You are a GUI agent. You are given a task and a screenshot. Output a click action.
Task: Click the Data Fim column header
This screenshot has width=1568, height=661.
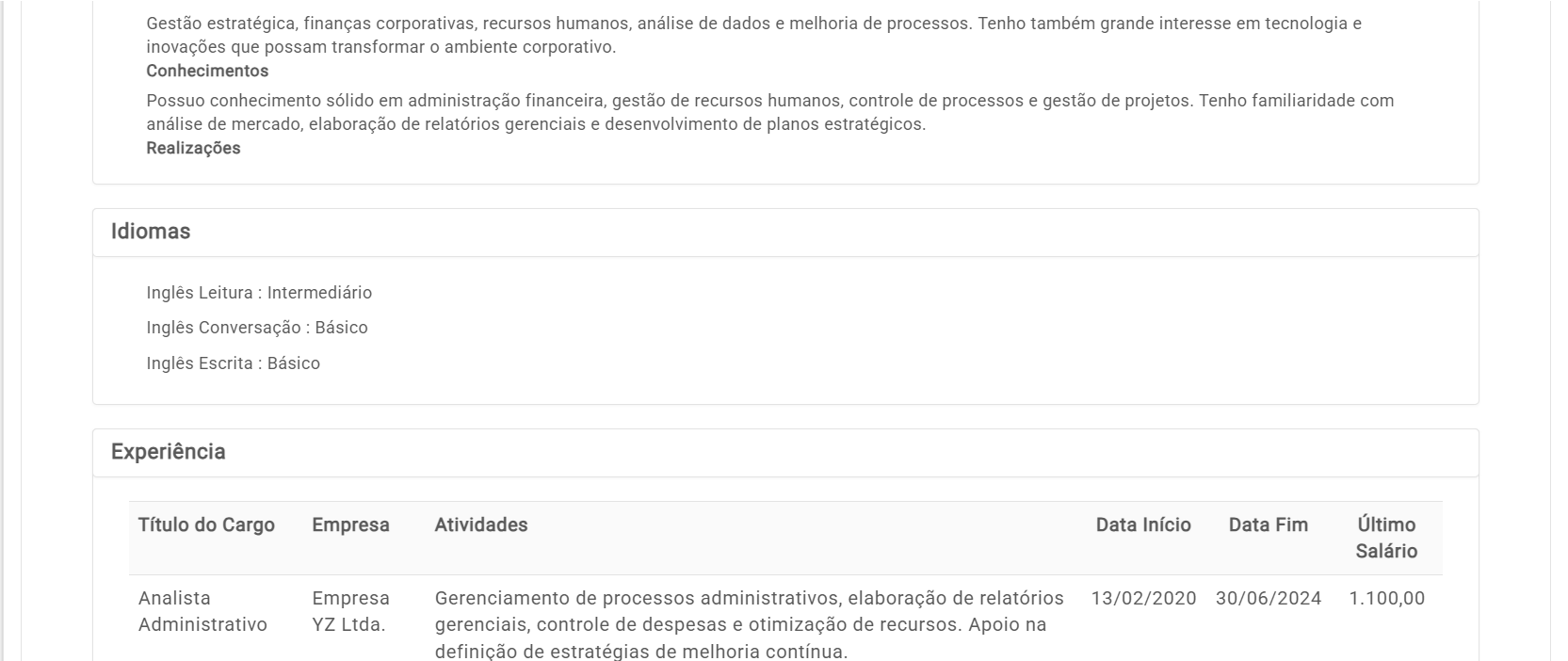click(x=1268, y=525)
